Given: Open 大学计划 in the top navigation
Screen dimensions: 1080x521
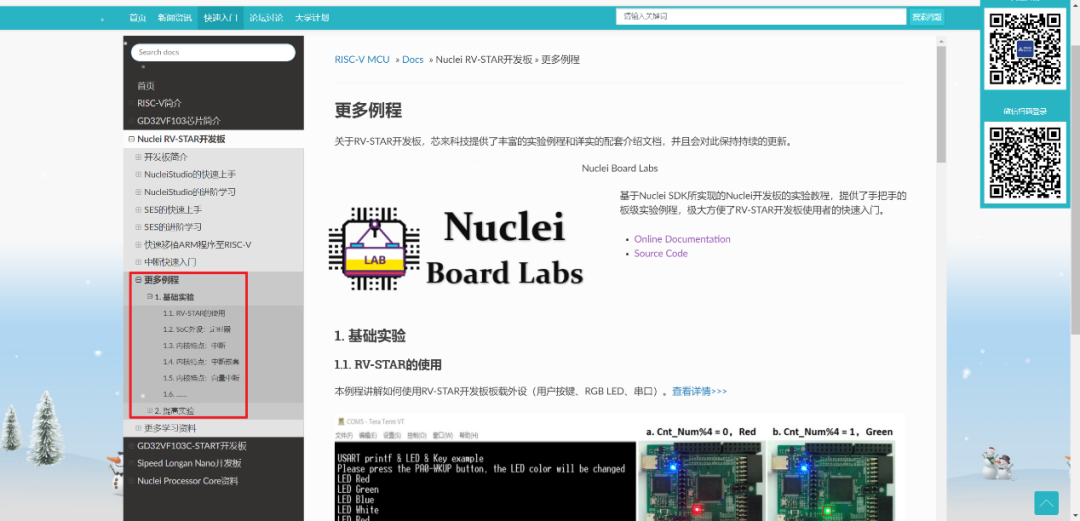Looking at the screenshot, I should (312, 17).
